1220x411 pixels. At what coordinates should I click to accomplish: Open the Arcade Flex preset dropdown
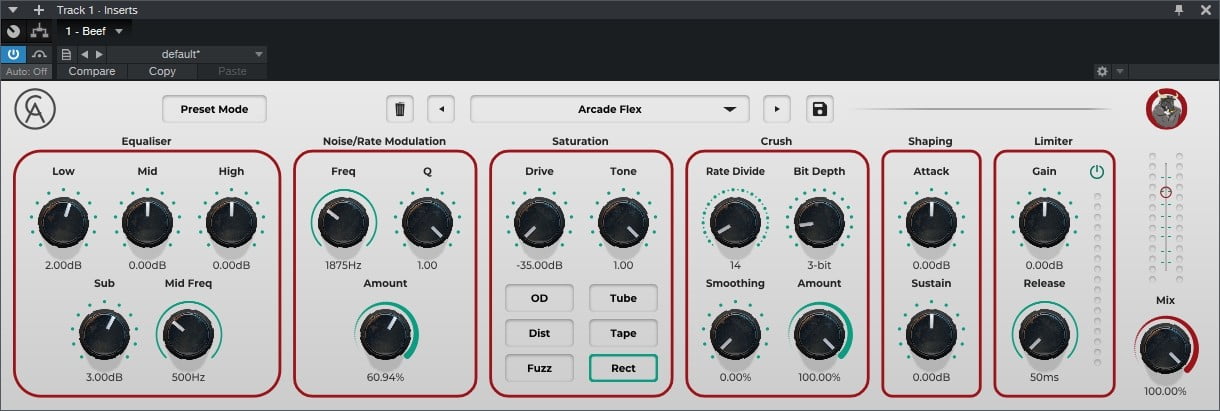(610, 109)
